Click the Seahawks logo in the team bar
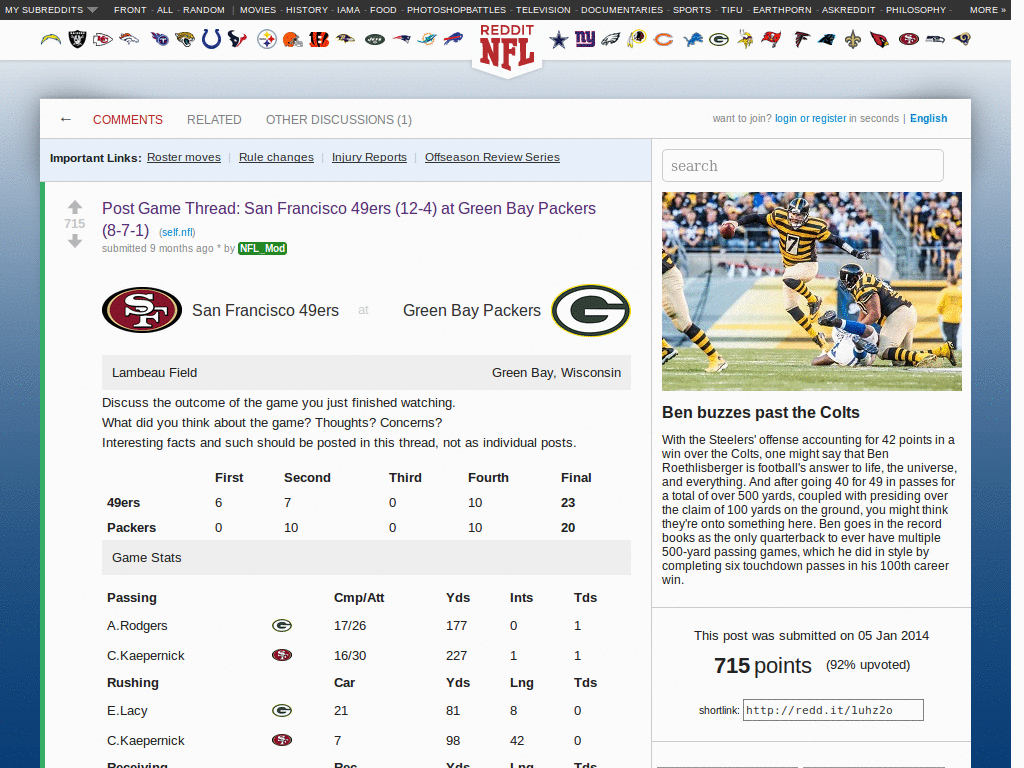Viewport: 1024px width, 768px height. tap(935, 40)
